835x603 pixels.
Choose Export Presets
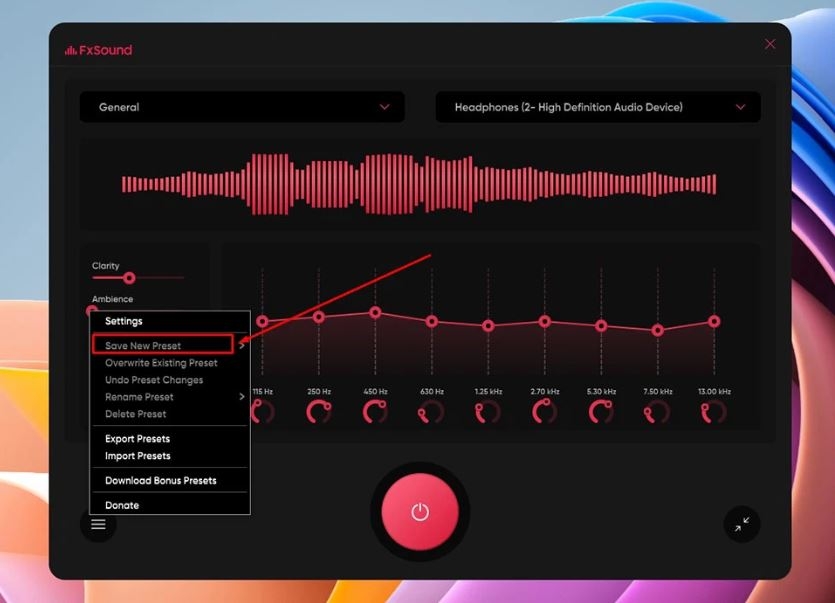point(137,438)
